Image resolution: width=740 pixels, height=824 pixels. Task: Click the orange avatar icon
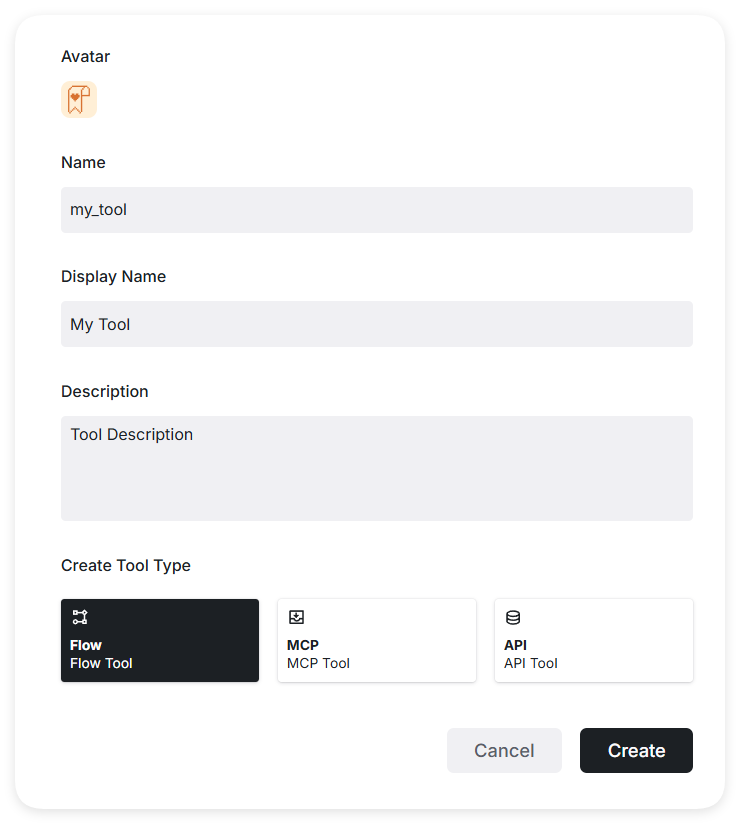click(79, 100)
